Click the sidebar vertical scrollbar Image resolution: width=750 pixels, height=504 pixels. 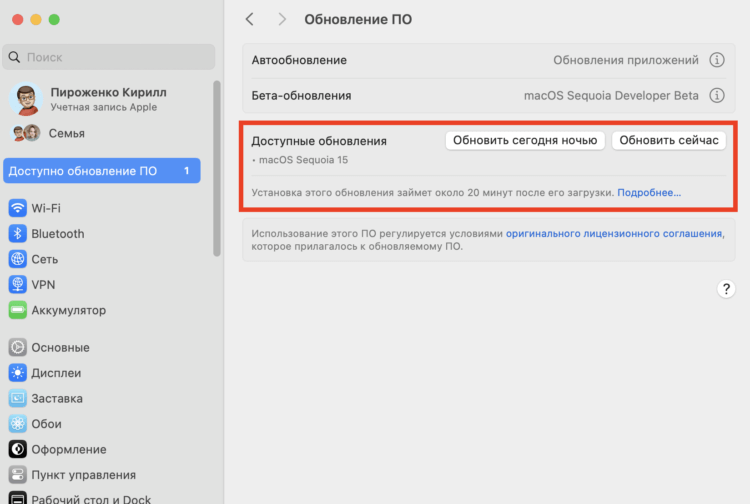[x=217, y=168]
